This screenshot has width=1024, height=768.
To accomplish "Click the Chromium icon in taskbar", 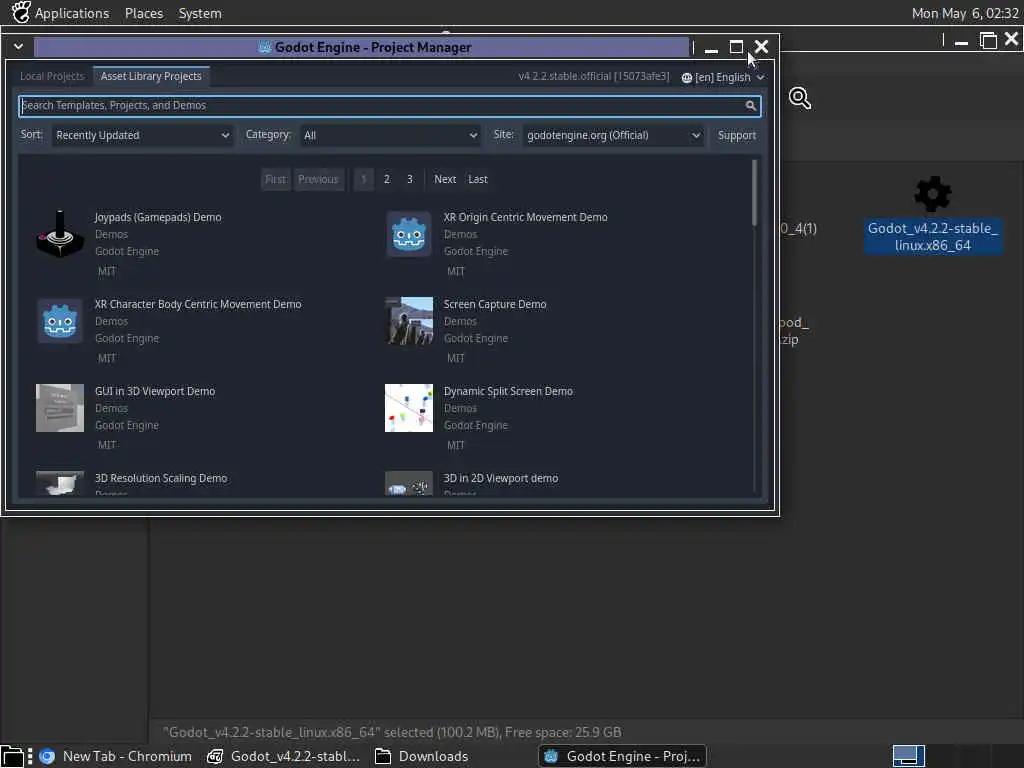I will click(x=47, y=756).
